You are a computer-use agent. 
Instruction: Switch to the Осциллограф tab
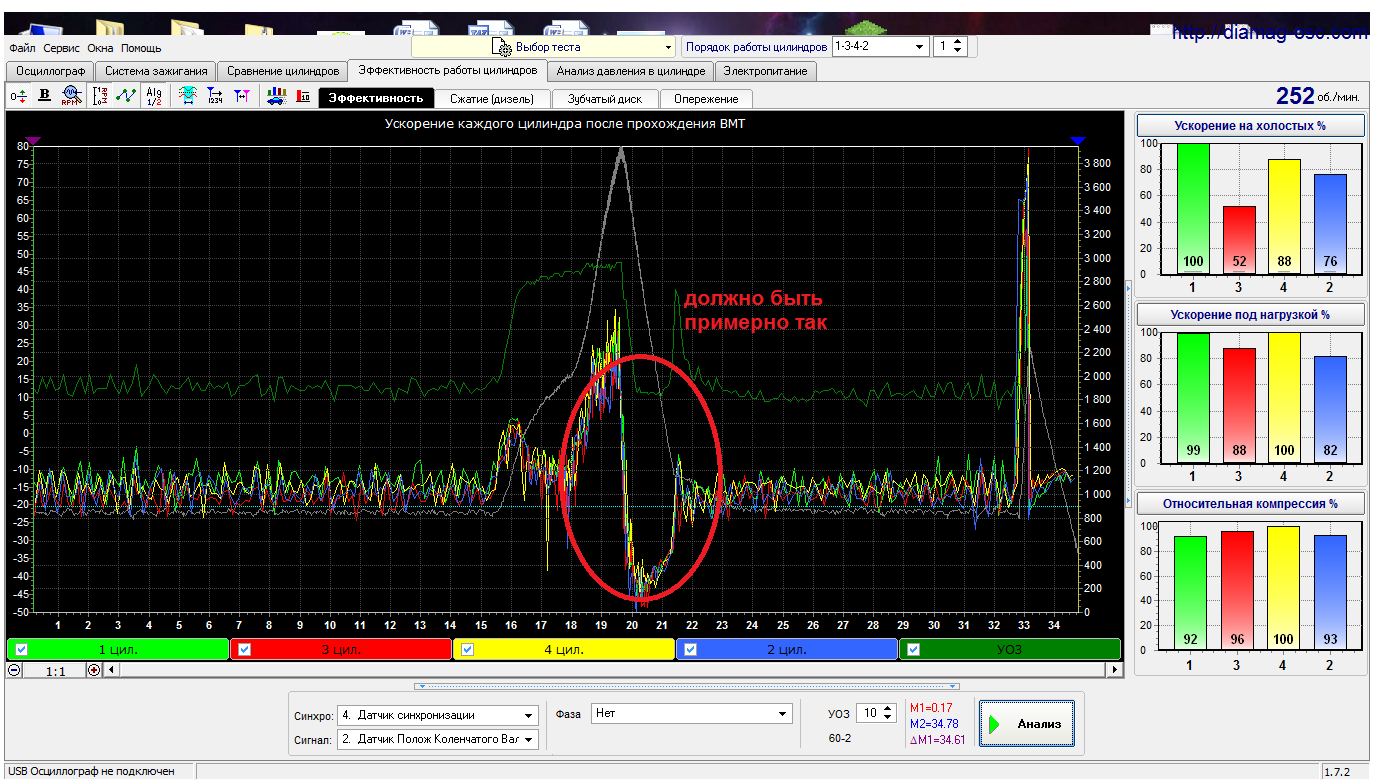(50, 71)
